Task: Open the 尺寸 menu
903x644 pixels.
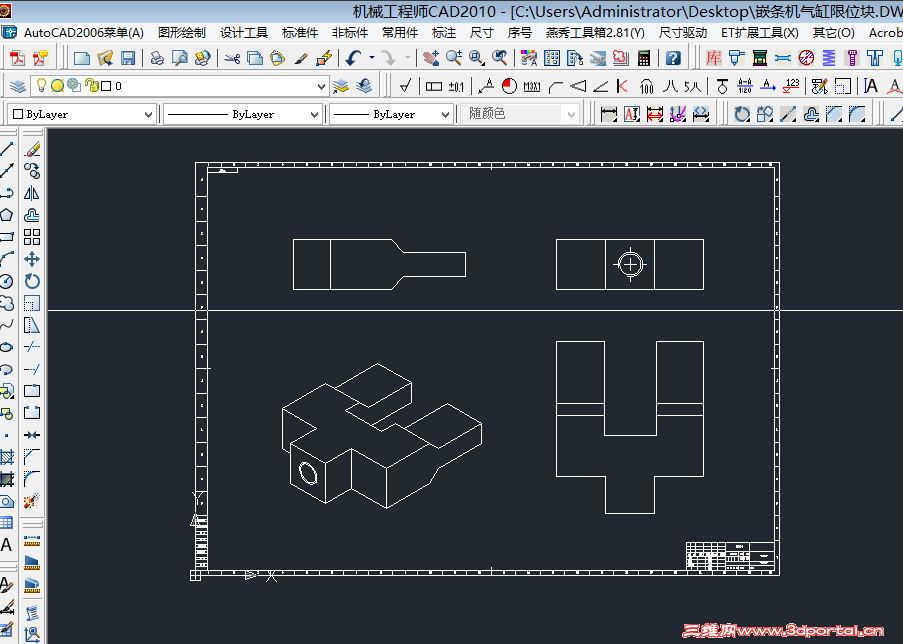Action: click(x=481, y=33)
